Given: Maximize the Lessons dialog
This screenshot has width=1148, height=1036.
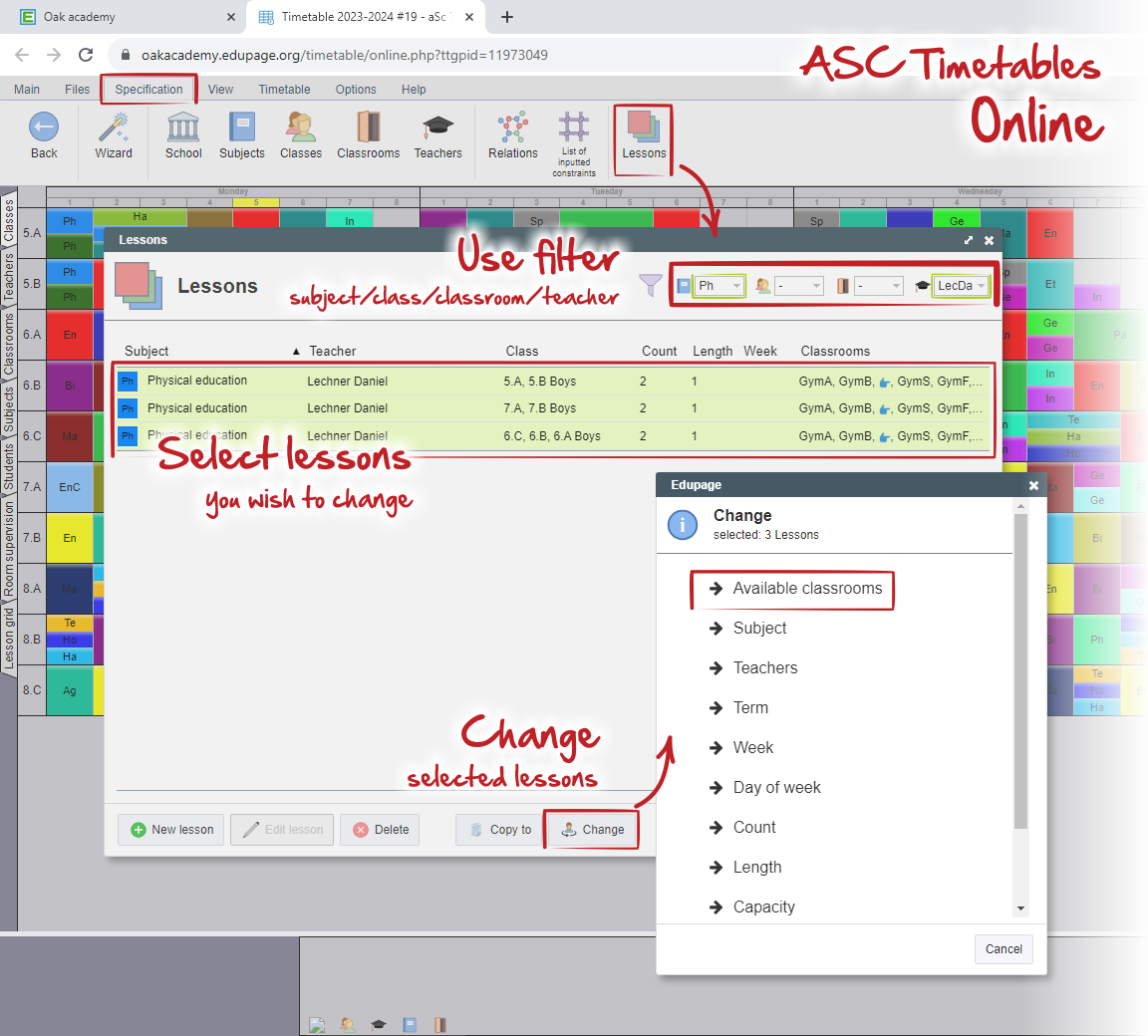Looking at the screenshot, I should pos(969,240).
